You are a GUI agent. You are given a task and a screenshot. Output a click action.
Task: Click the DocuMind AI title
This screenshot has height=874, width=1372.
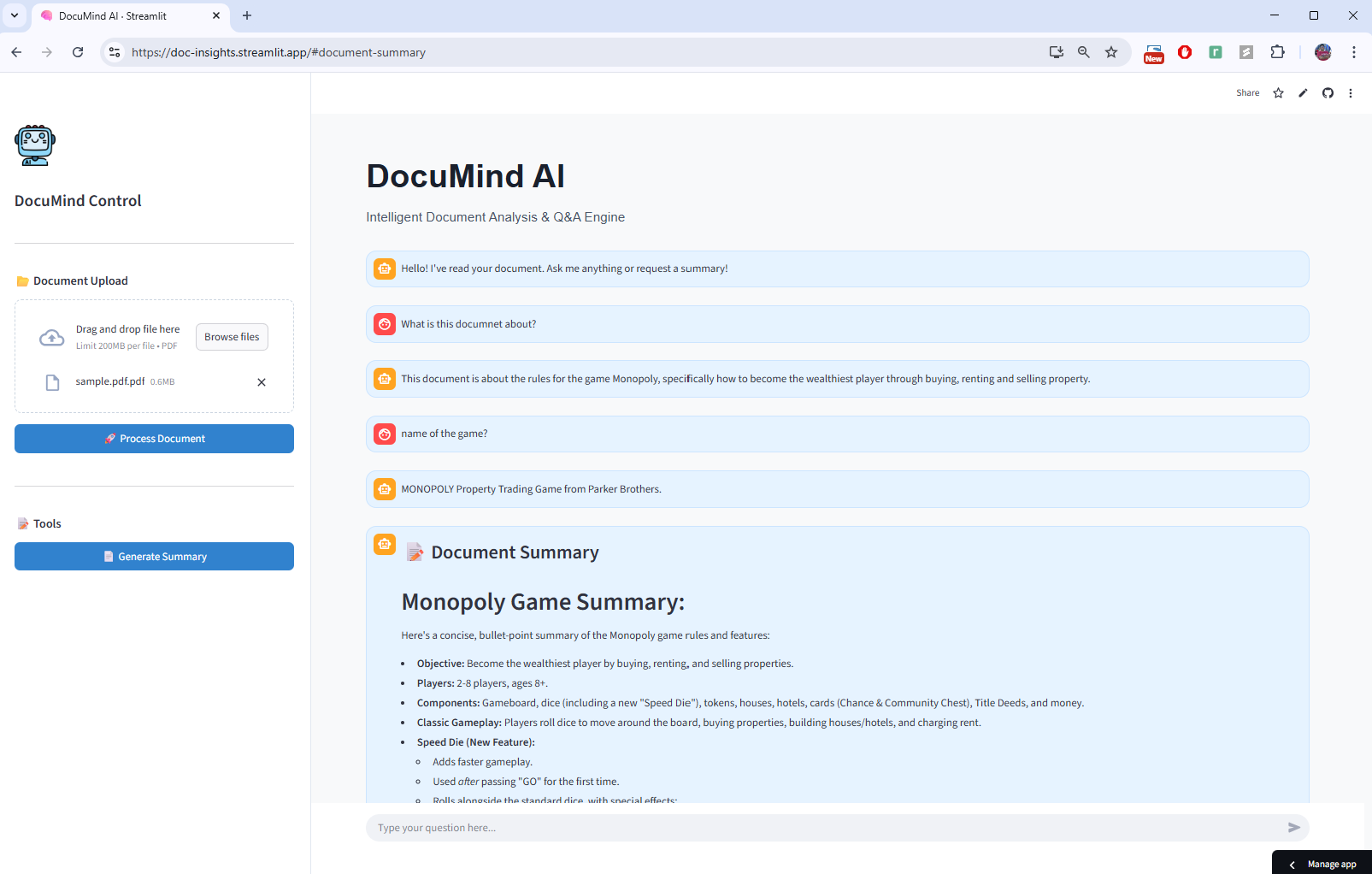pos(466,176)
